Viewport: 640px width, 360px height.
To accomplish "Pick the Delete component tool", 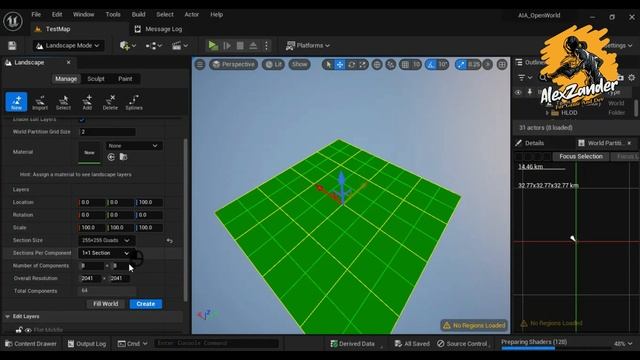I will [110, 102].
